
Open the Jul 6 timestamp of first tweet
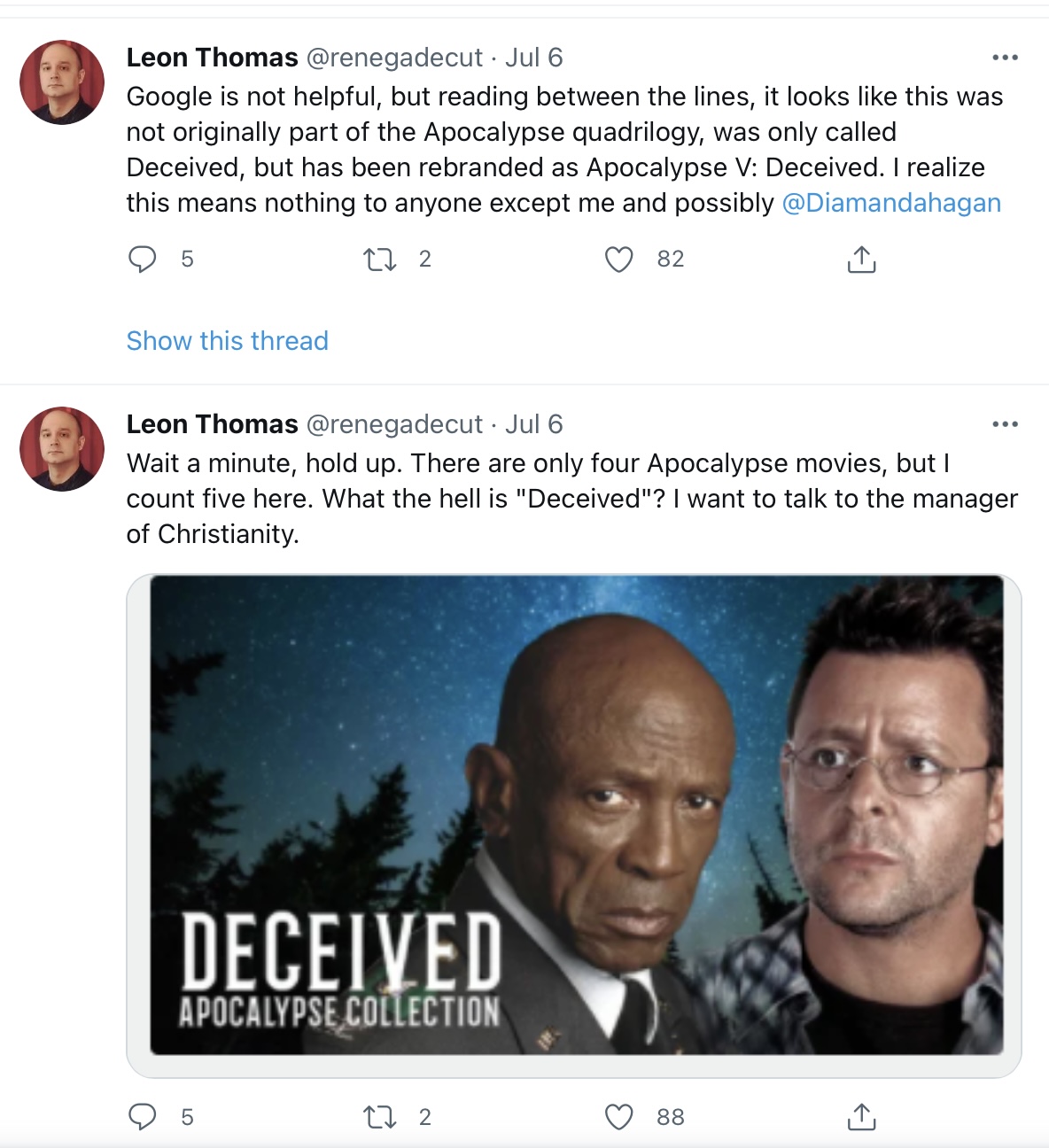tap(534, 58)
